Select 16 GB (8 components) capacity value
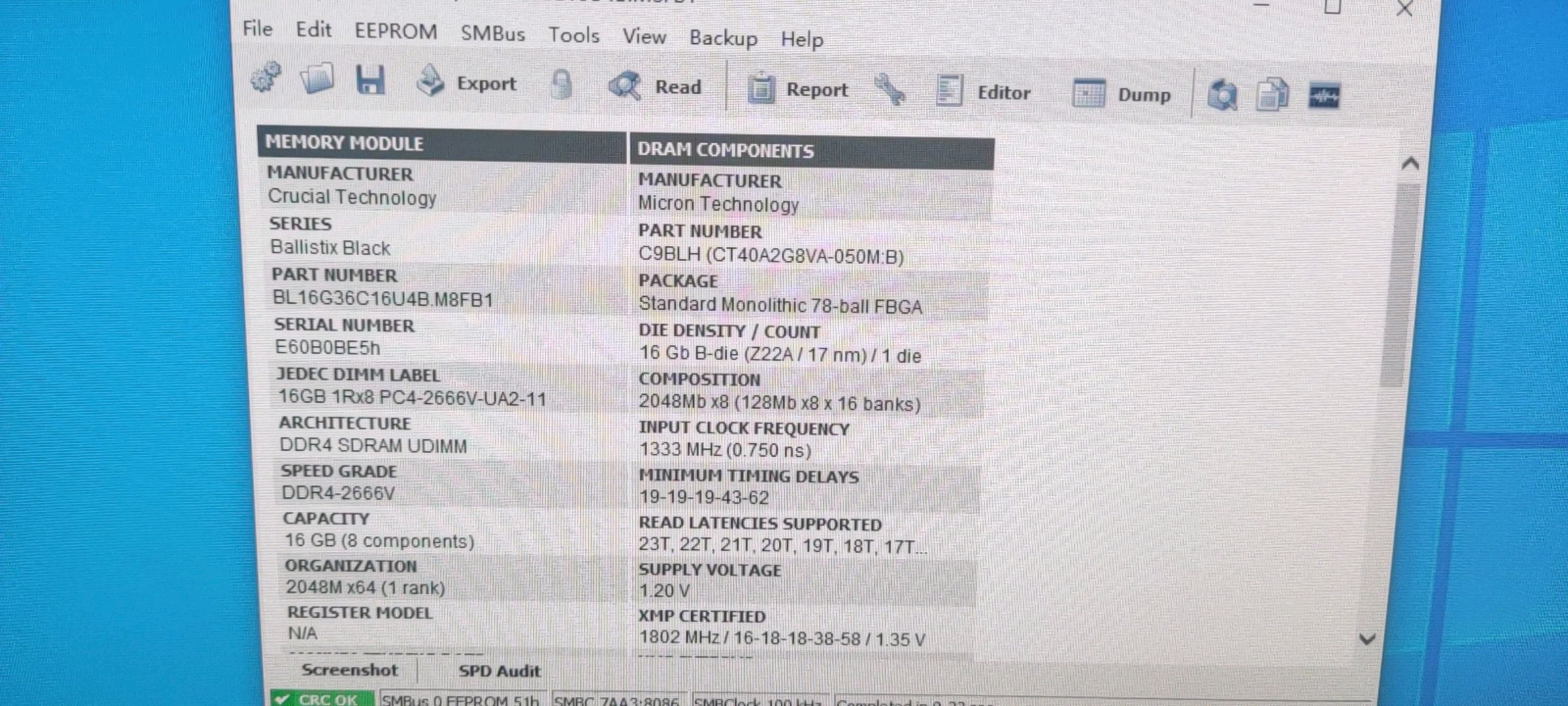 [x=379, y=541]
